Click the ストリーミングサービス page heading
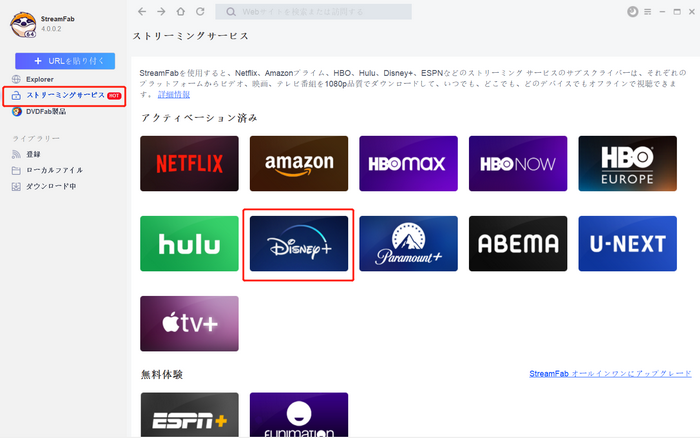This screenshot has height=438, width=700. [x=191, y=36]
